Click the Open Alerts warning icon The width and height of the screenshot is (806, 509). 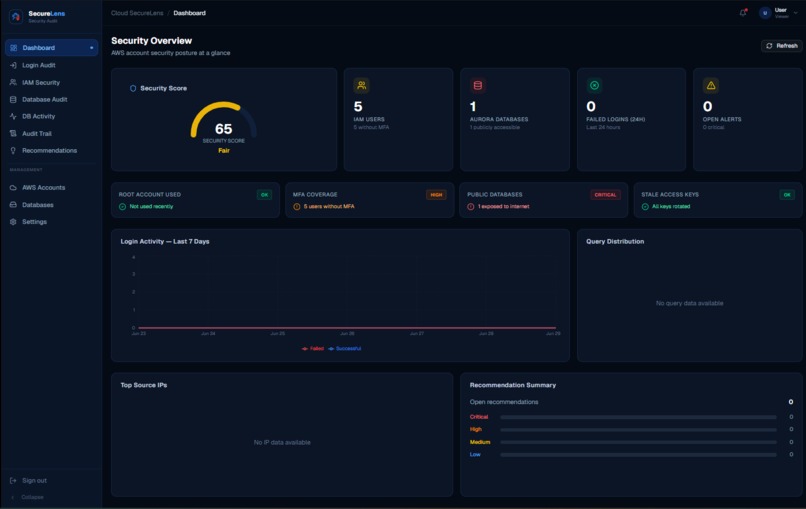(x=711, y=85)
